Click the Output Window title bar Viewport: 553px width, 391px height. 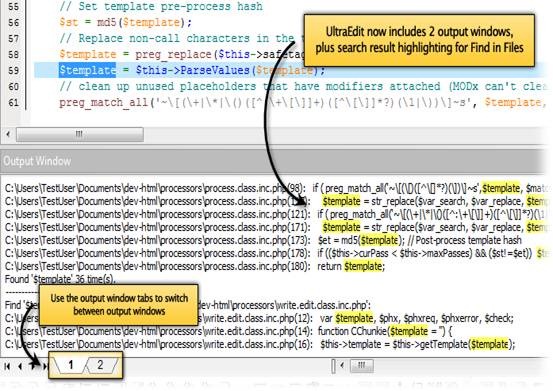click(273, 161)
